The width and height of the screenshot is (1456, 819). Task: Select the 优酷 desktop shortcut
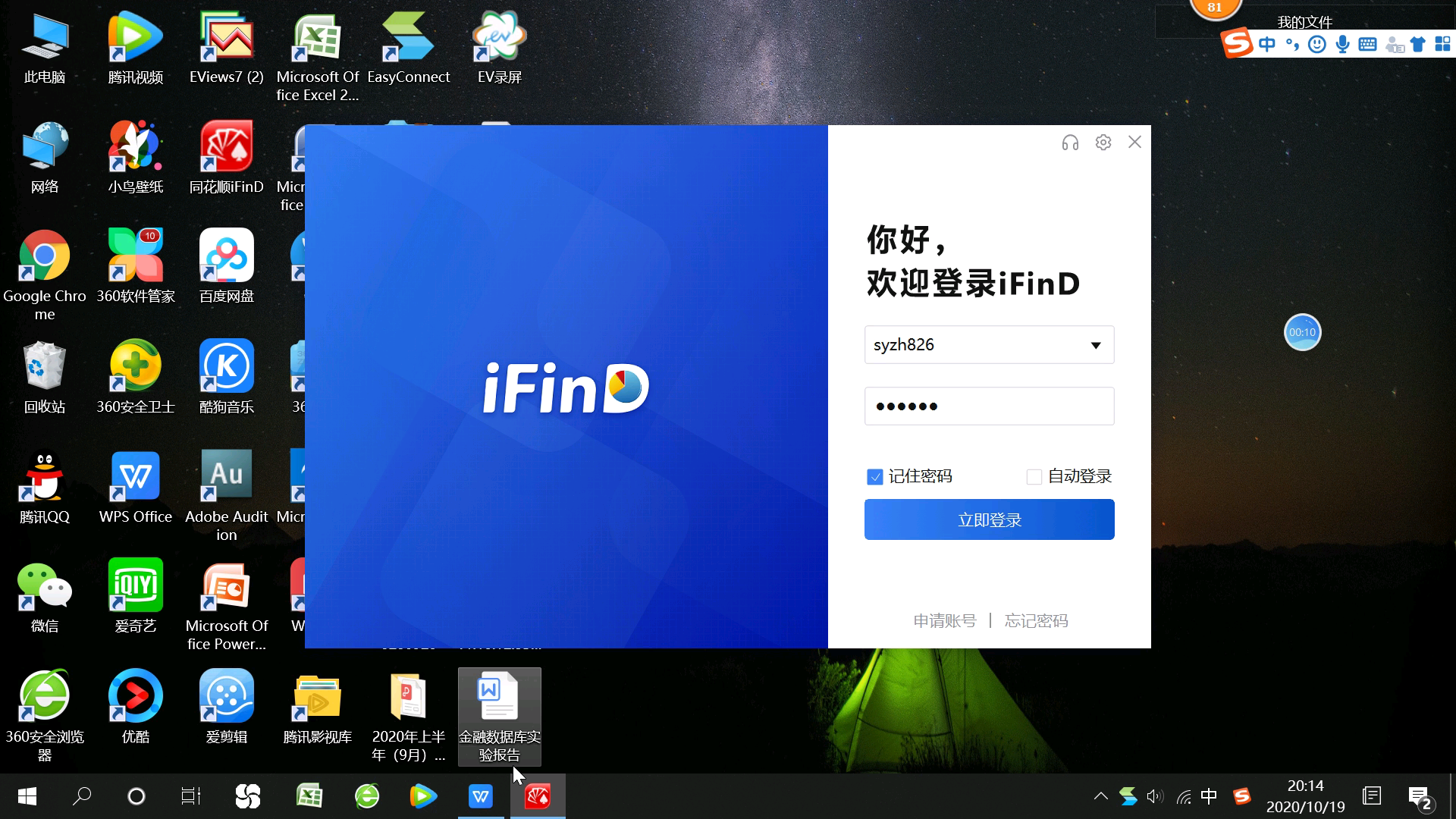pyautogui.click(x=136, y=707)
